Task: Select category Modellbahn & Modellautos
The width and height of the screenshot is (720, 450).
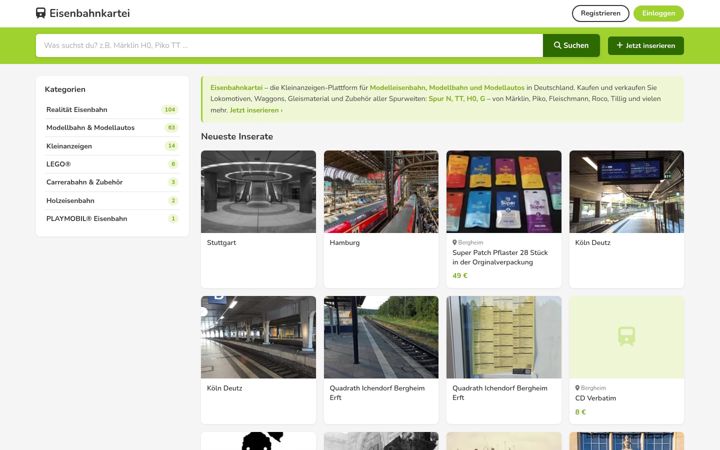Action: [112, 128]
